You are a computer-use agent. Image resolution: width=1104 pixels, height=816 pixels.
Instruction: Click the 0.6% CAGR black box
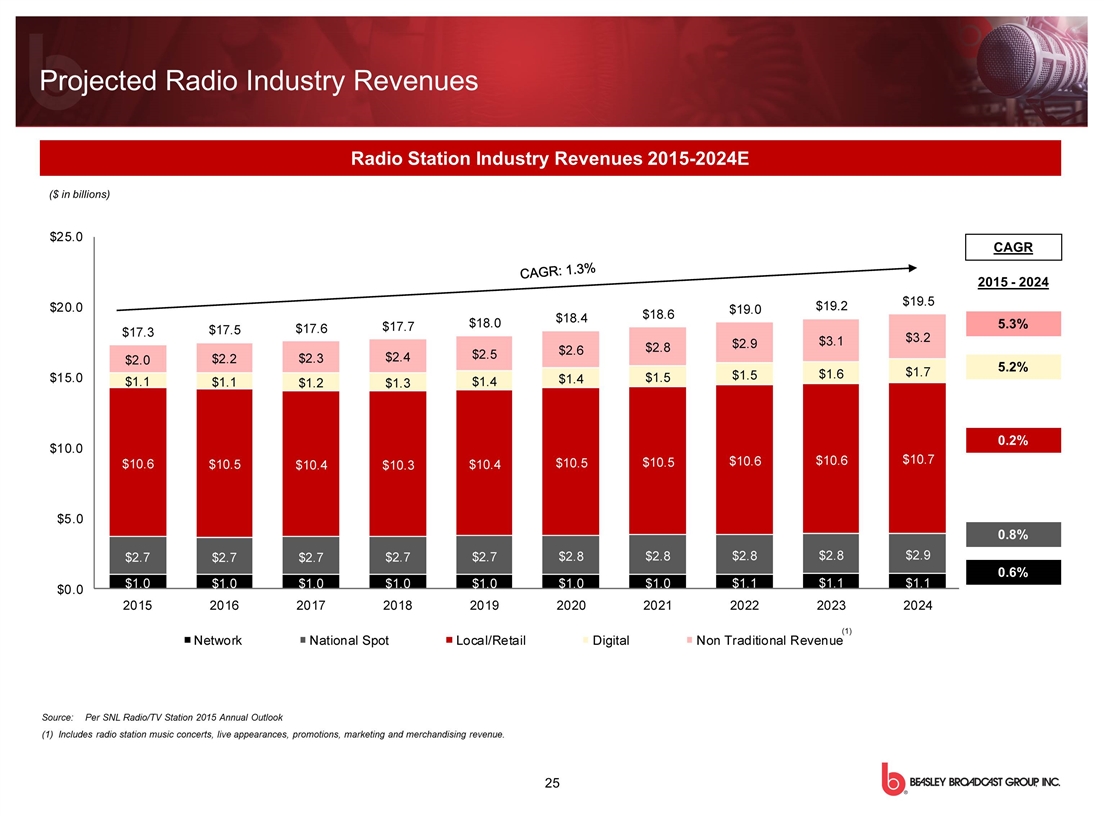click(1014, 572)
